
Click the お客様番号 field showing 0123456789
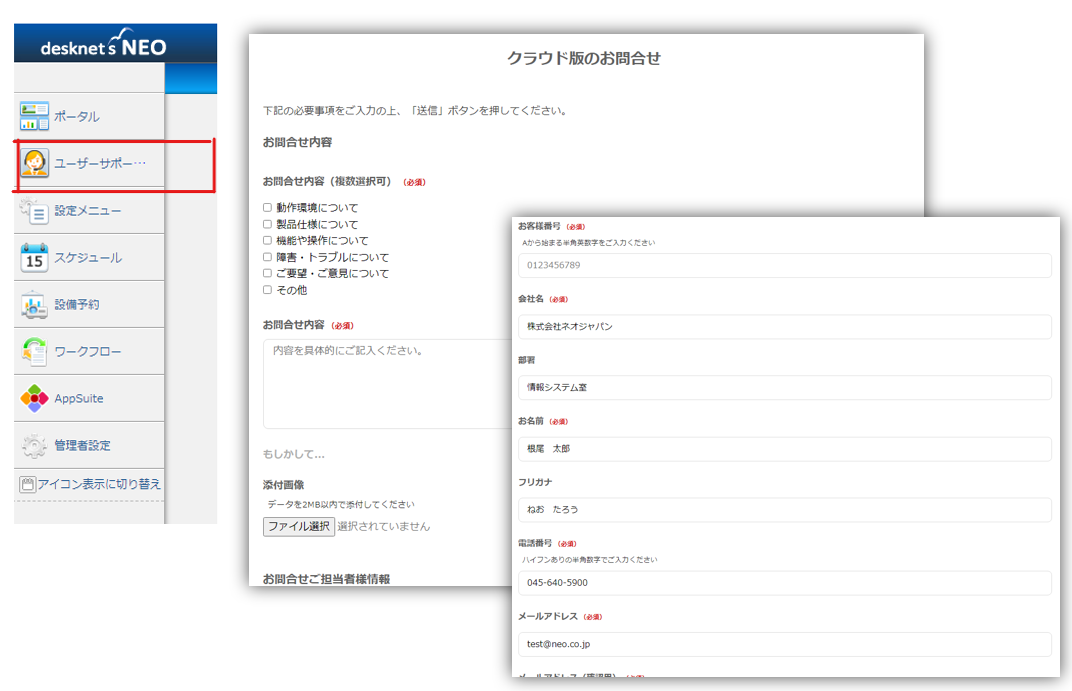[x=784, y=265]
